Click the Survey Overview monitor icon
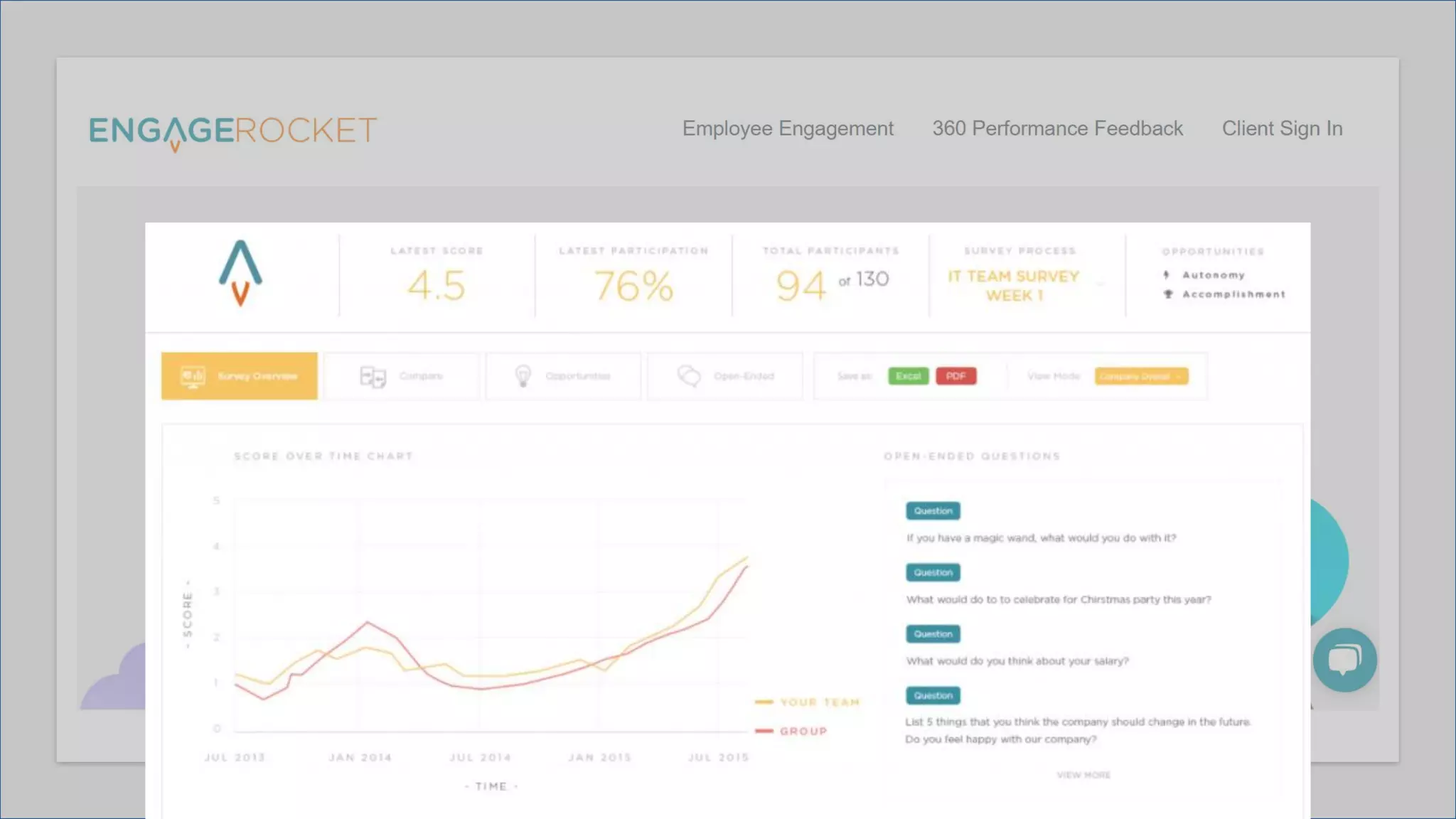 pyautogui.click(x=193, y=376)
